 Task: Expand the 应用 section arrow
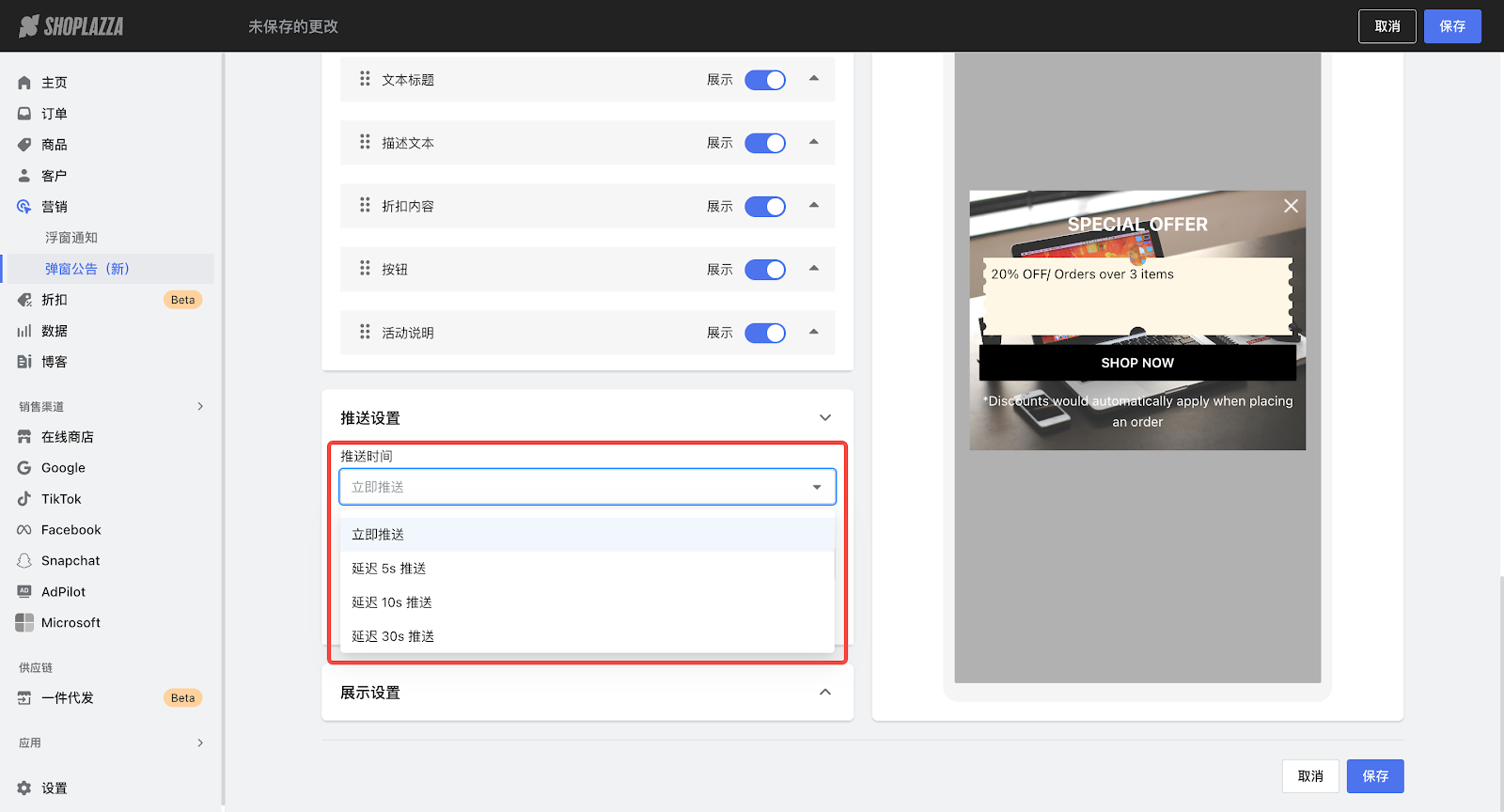pyautogui.click(x=200, y=742)
